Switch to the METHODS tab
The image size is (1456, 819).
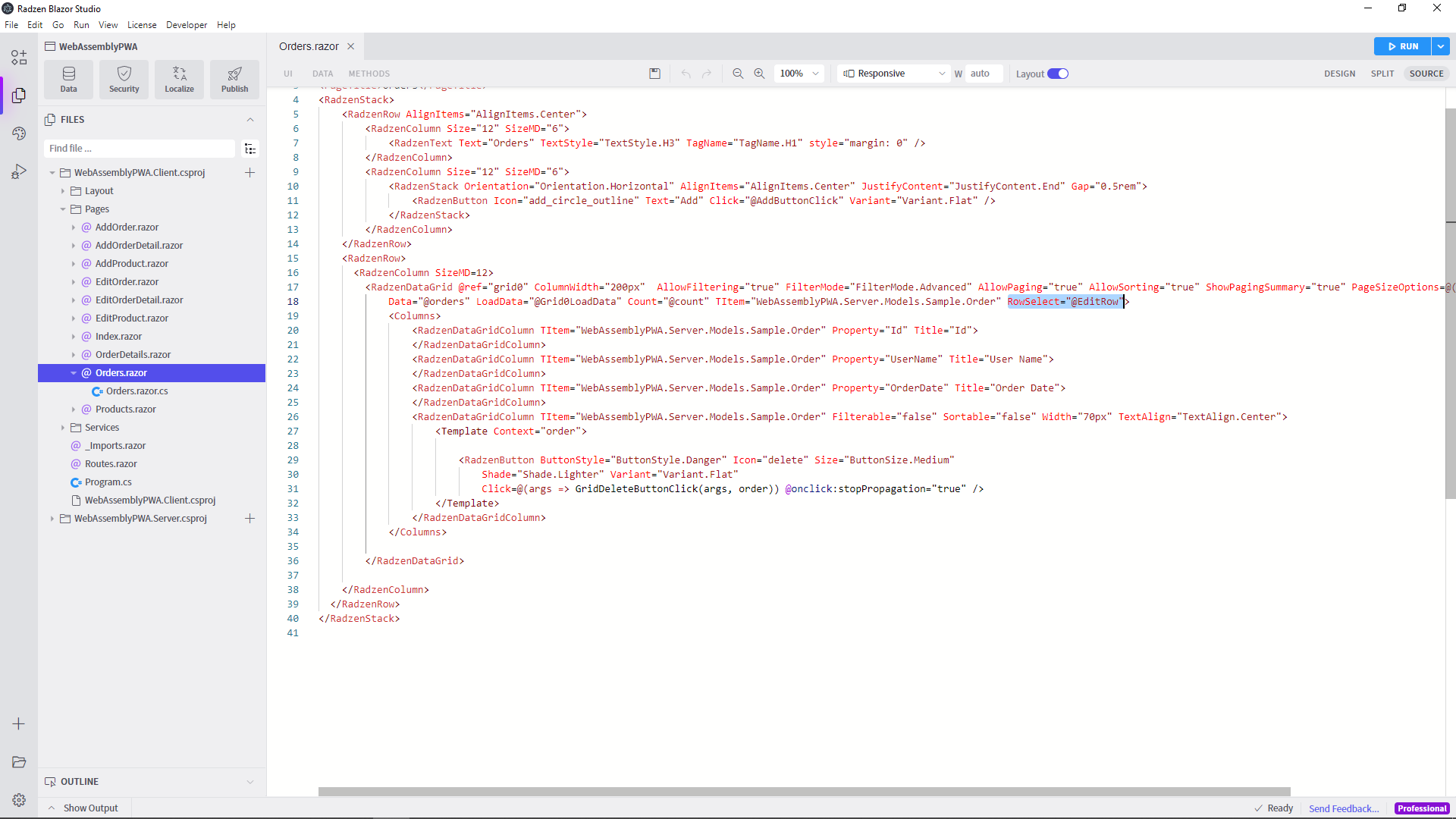point(369,74)
